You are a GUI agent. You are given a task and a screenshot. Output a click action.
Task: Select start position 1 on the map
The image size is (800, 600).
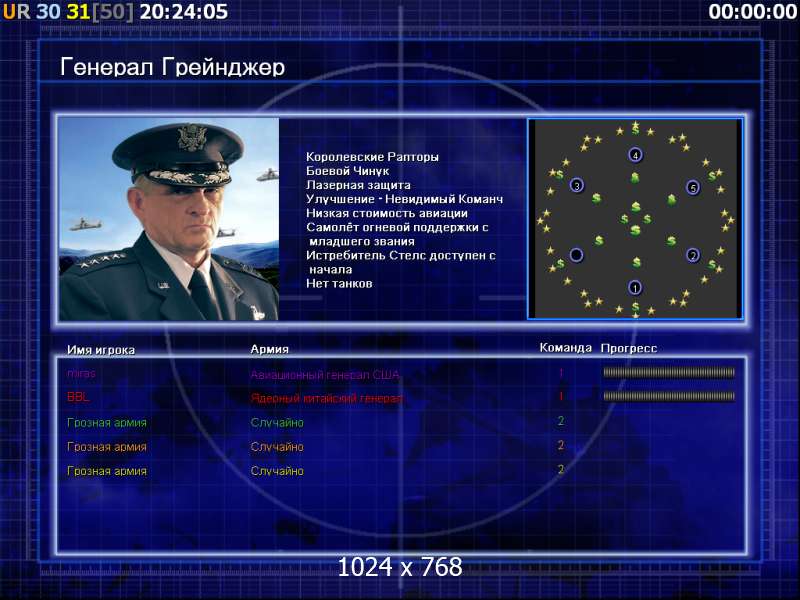pyautogui.click(x=635, y=288)
